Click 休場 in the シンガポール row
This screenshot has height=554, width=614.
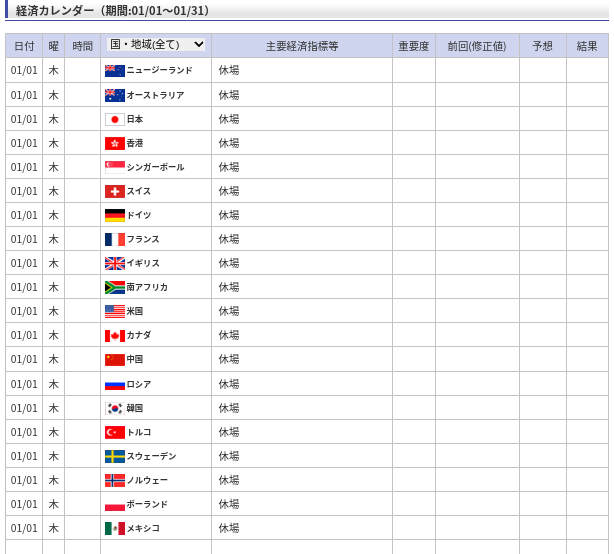[229, 167]
